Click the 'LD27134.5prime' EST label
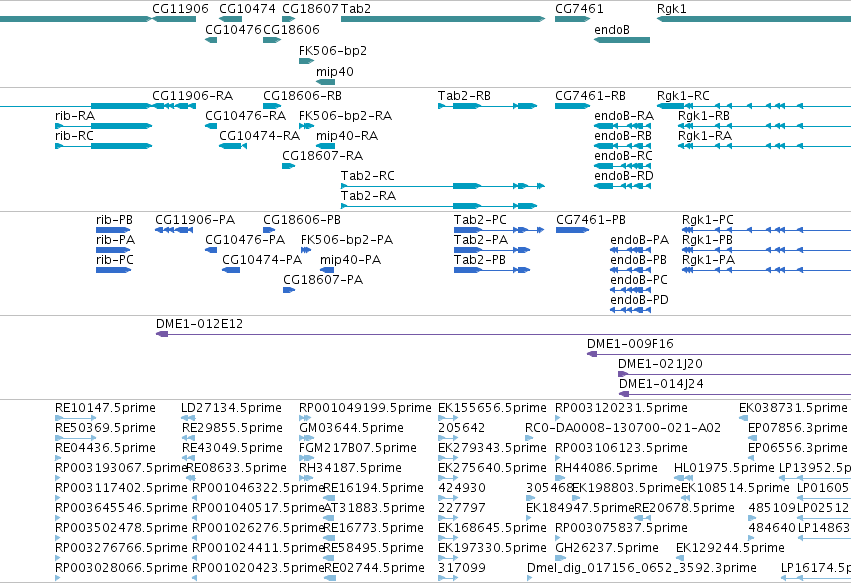851x583 pixels. point(231,408)
